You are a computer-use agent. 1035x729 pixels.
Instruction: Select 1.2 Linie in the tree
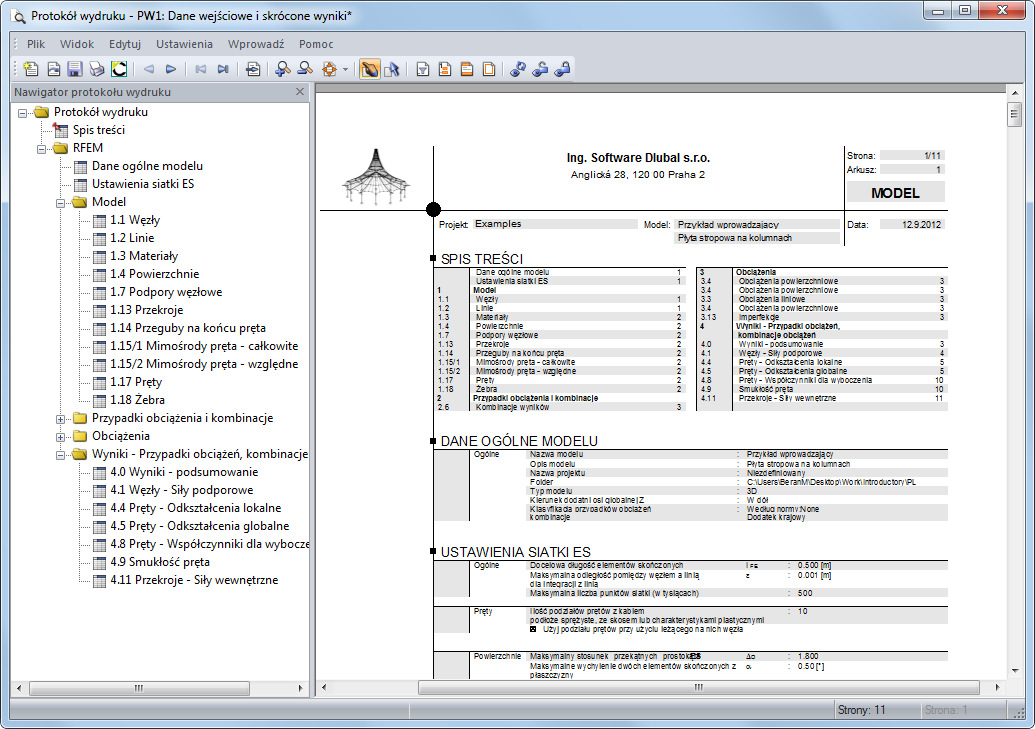coord(132,238)
